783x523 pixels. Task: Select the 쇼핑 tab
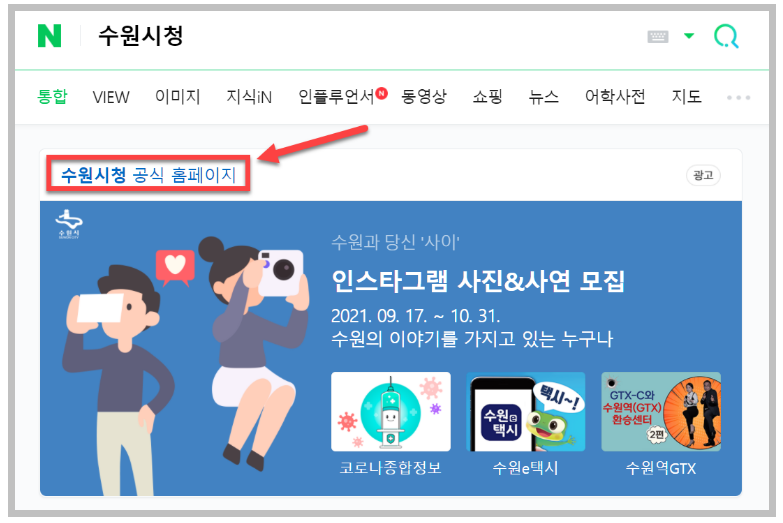tap(487, 96)
